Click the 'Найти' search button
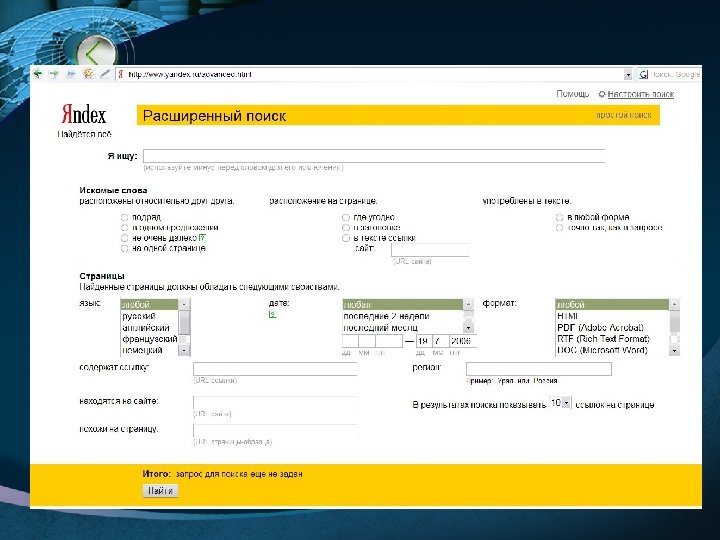Screen dimensions: 720x540 (160, 490)
